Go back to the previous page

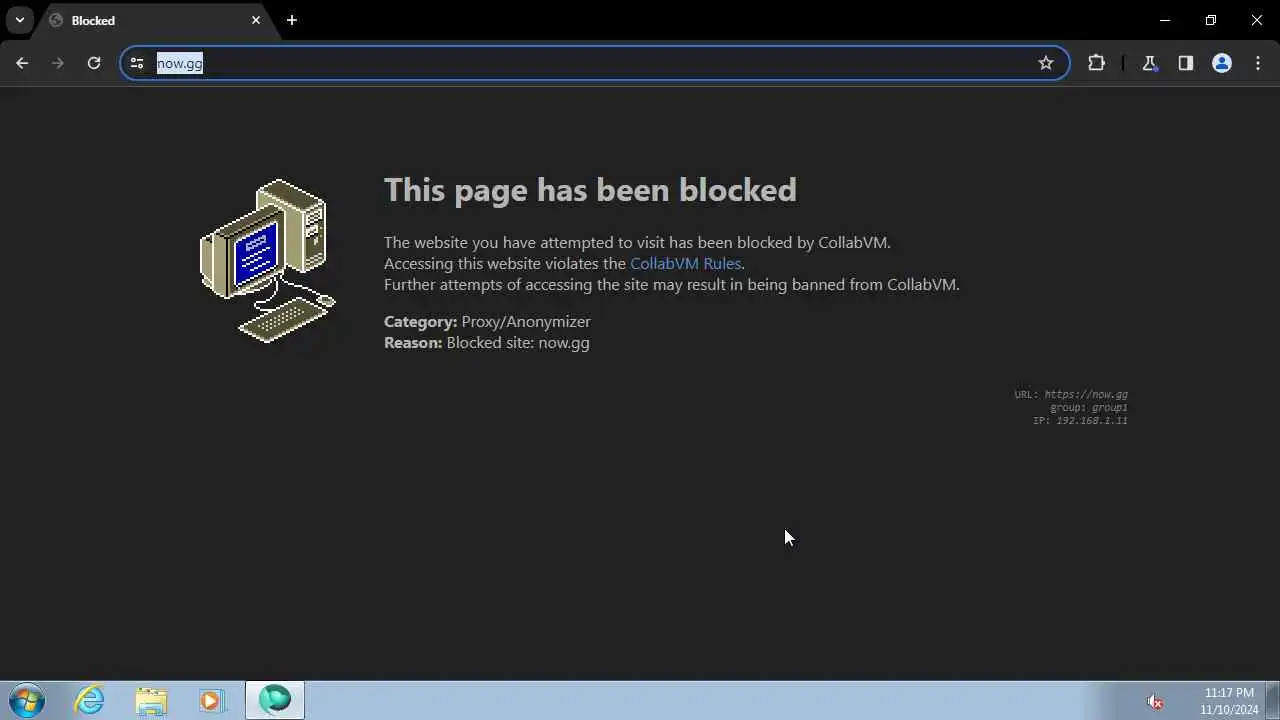point(22,63)
